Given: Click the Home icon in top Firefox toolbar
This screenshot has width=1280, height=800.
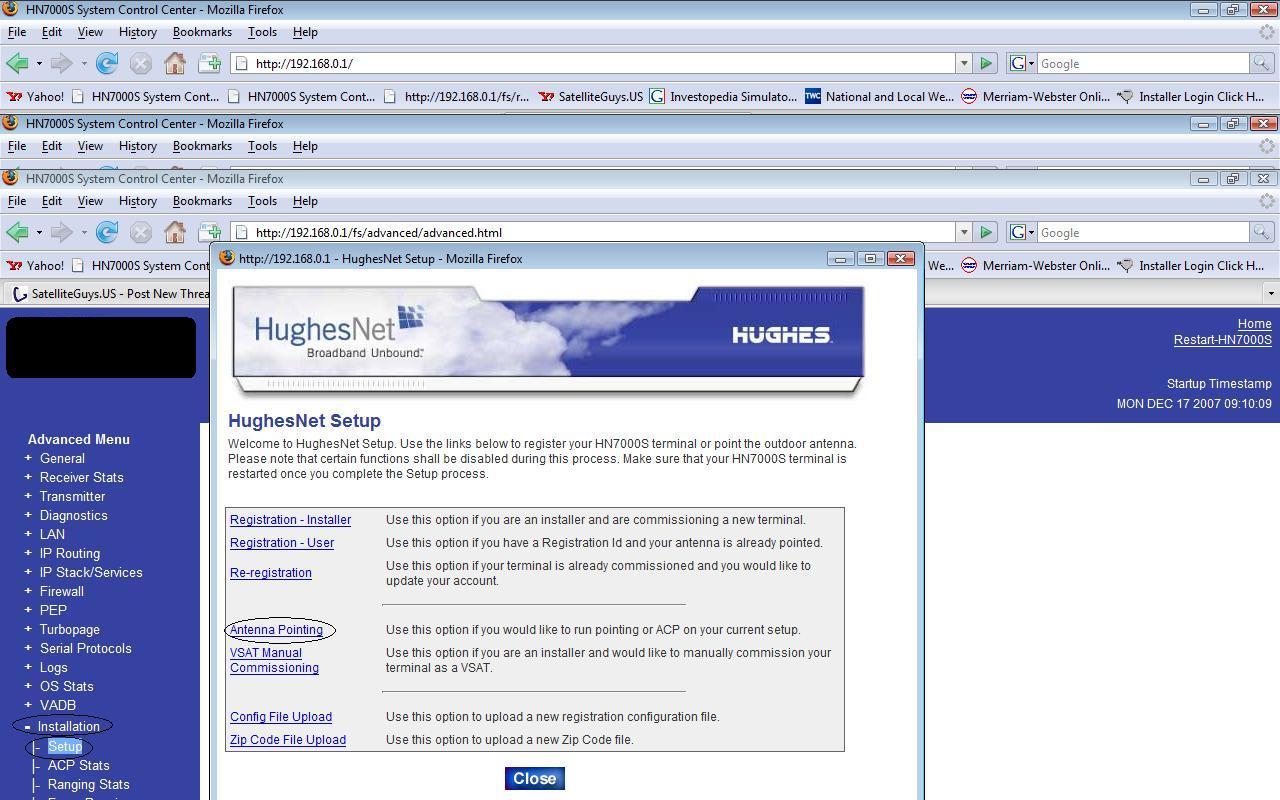Looking at the screenshot, I should (x=175, y=64).
